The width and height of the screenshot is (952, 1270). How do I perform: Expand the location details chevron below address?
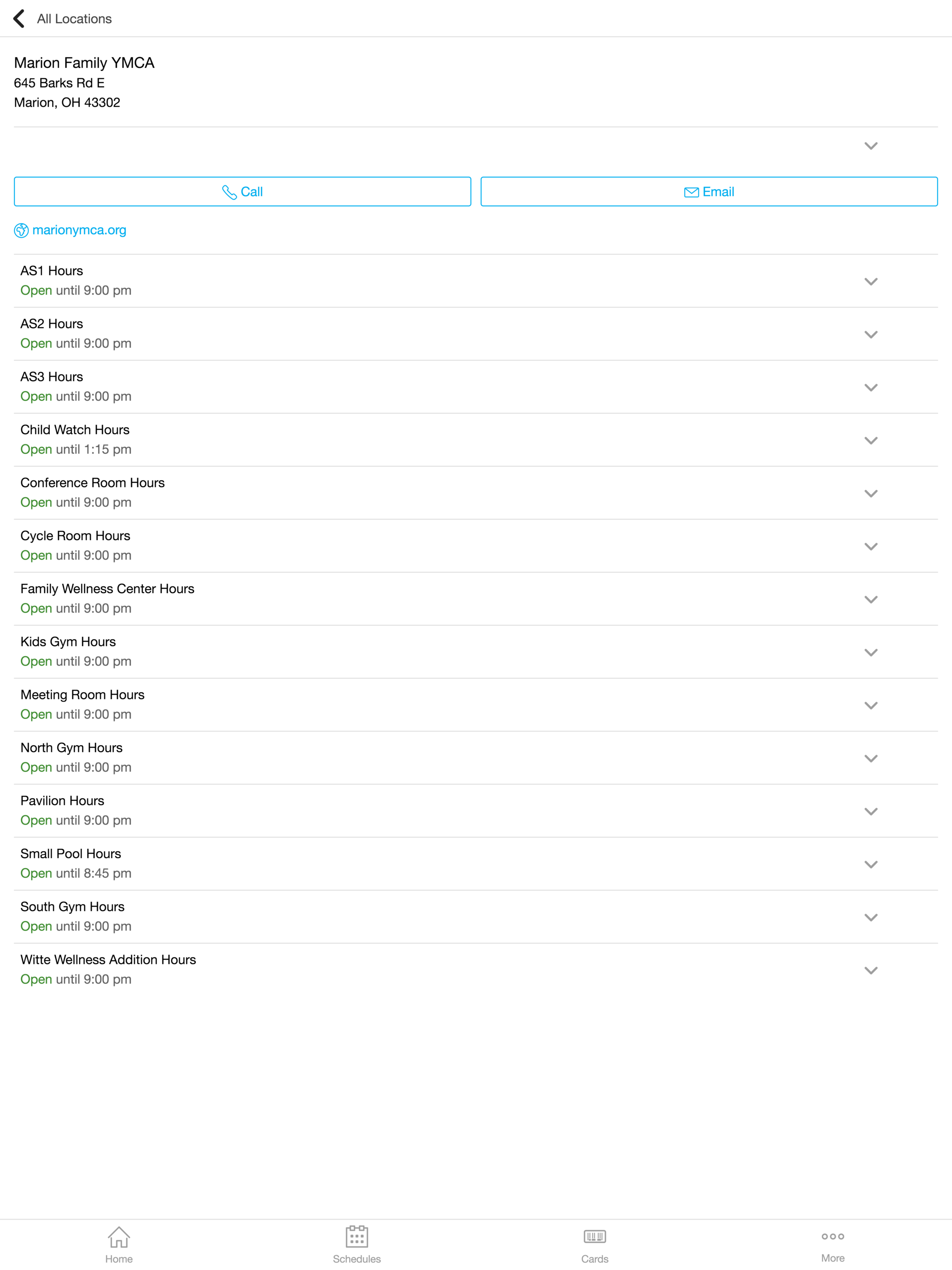click(871, 146)
